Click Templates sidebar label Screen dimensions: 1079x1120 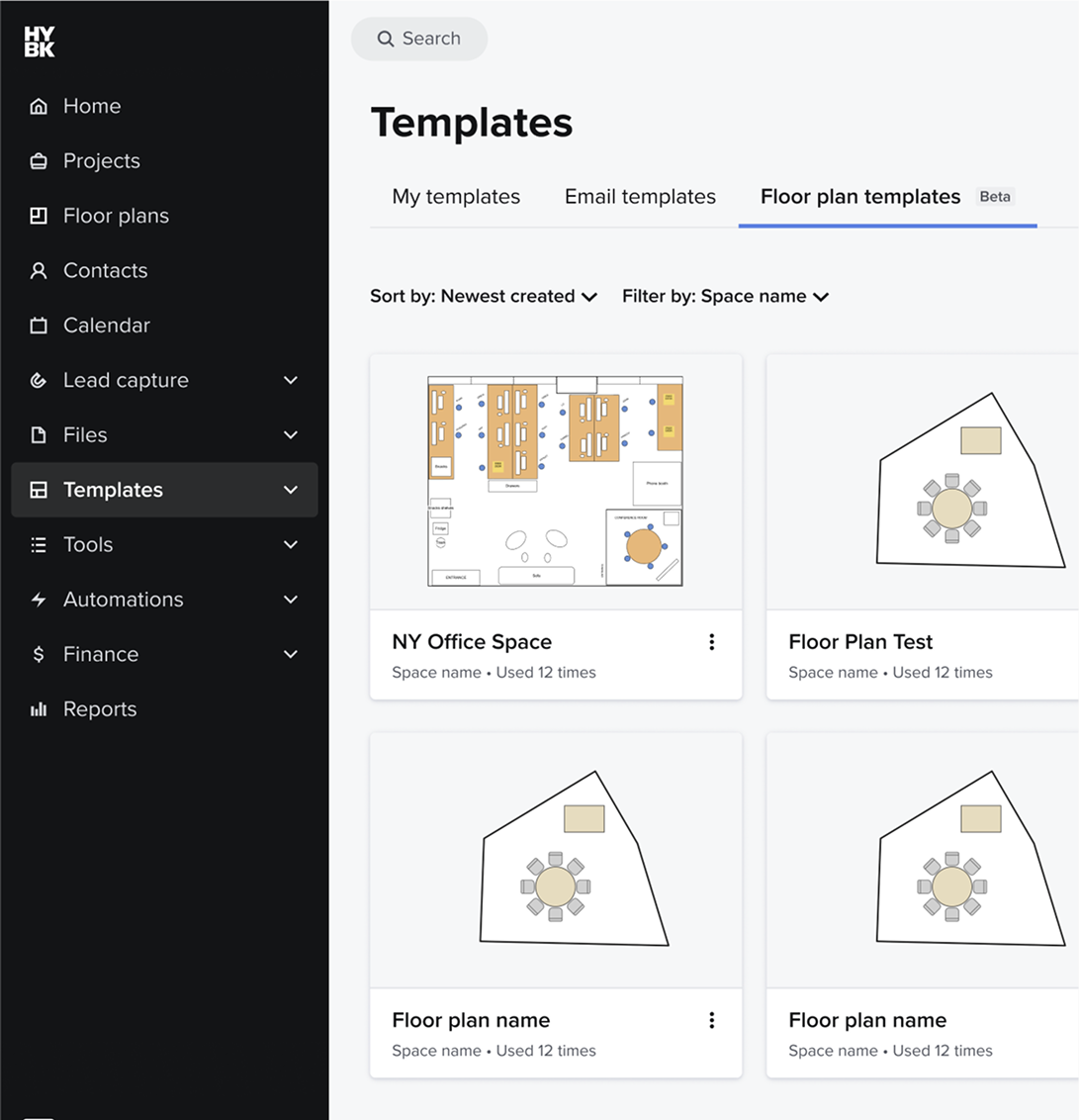(x=113, y=490)
